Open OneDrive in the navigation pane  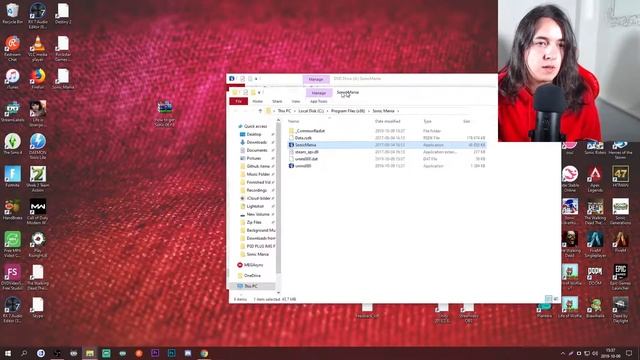[252, 276]
